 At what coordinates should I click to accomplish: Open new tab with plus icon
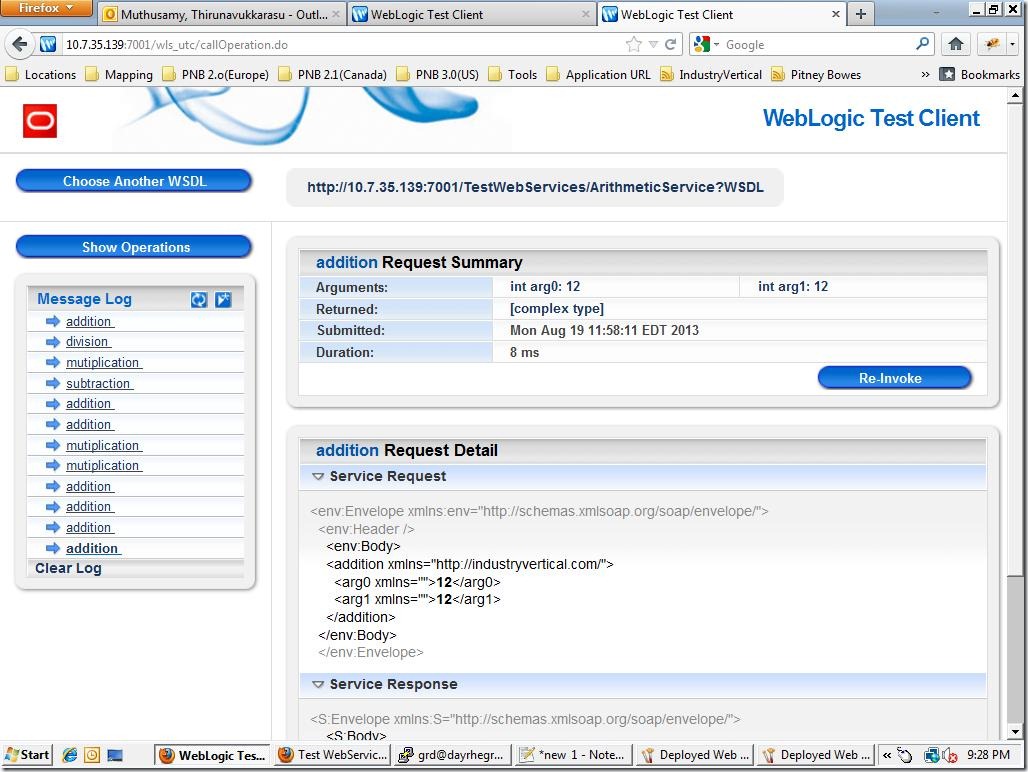861,14
